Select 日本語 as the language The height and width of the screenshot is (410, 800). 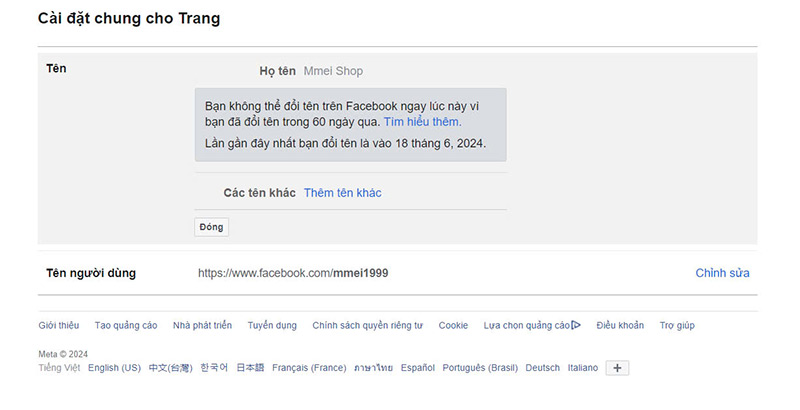click(x=250, y=368)
